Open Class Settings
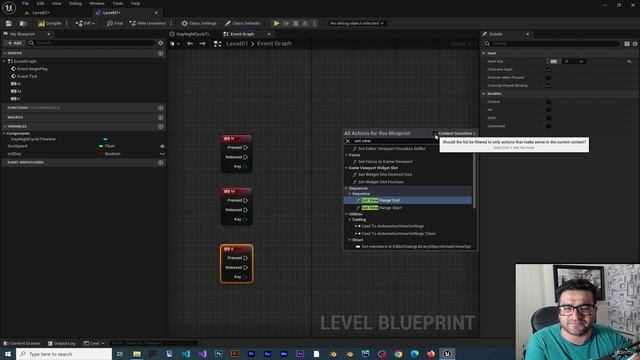This screenshot has height=360, width=640. (x=199, y=23)
